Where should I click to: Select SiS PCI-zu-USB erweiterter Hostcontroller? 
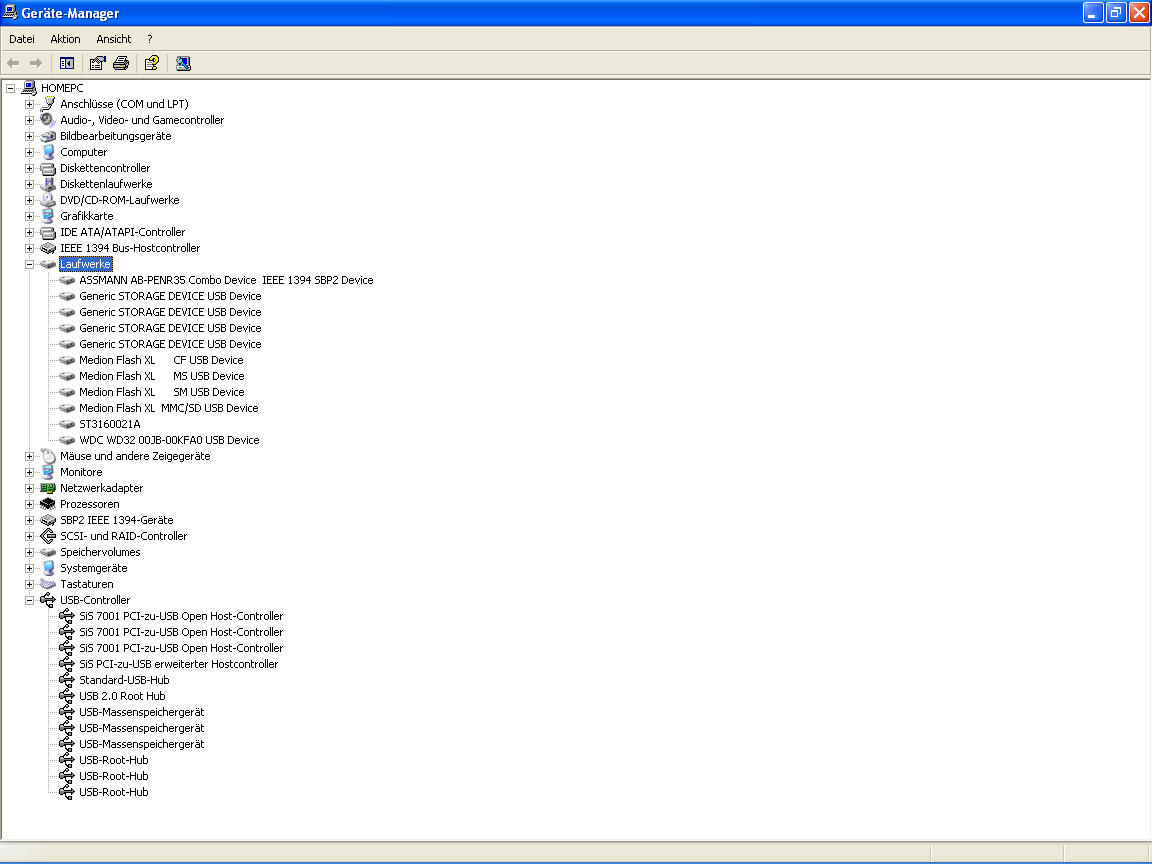click(179, 664)
